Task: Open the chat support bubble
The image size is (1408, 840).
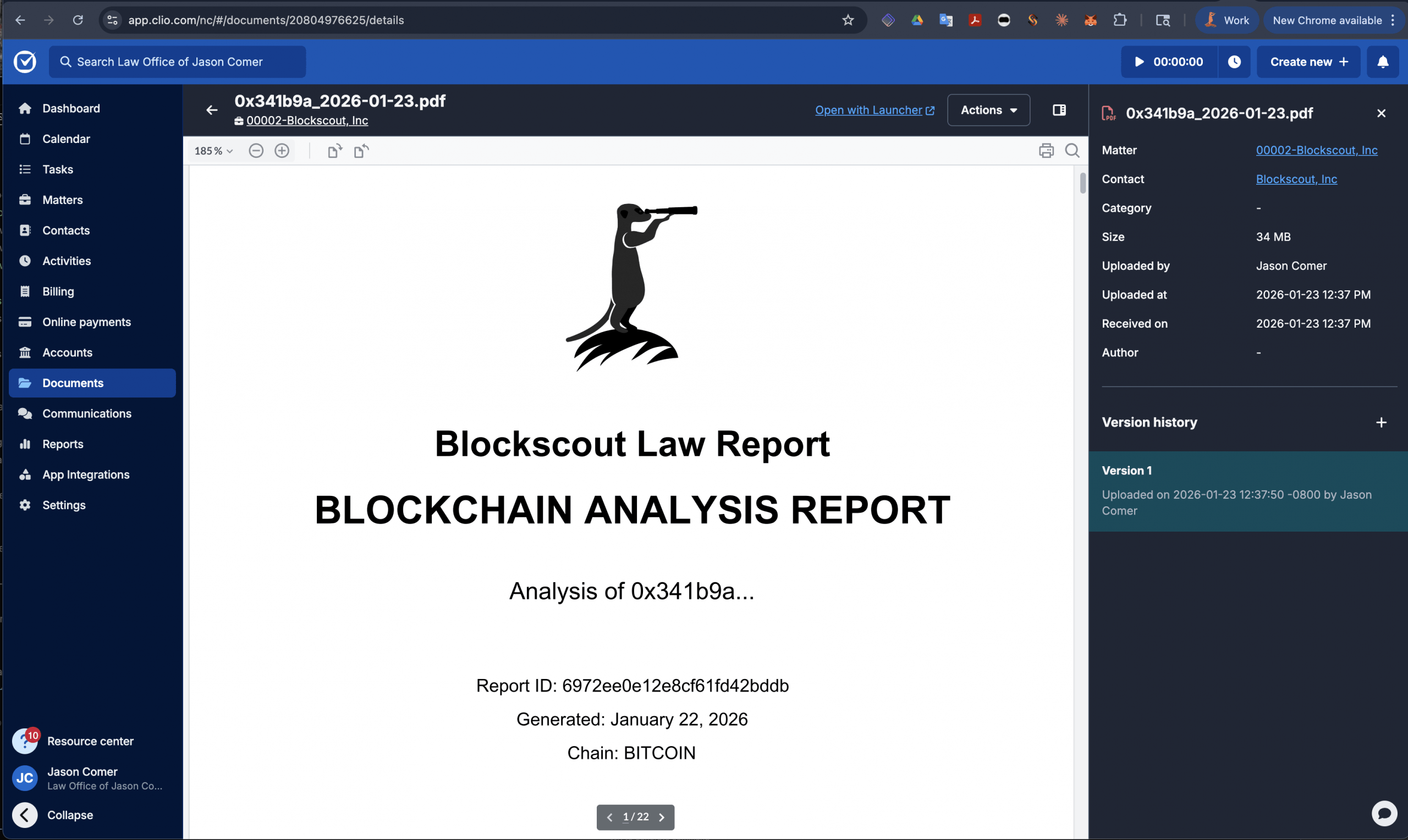Action: click(x=1384, y=814)
